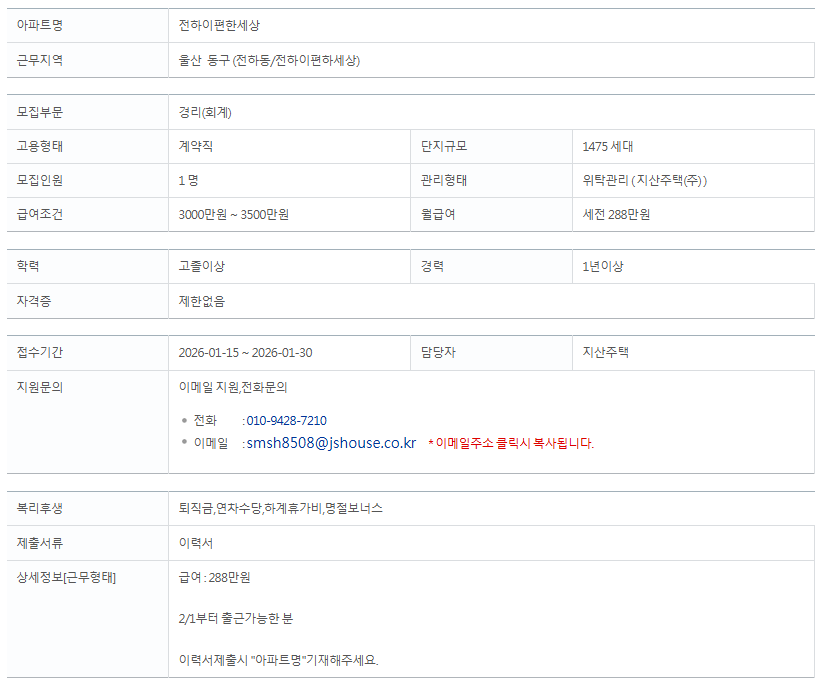Click the salary range 3000만원 ~ 3500만원
This screenshot has width=825, height=688.
click(x=234, y=215)
